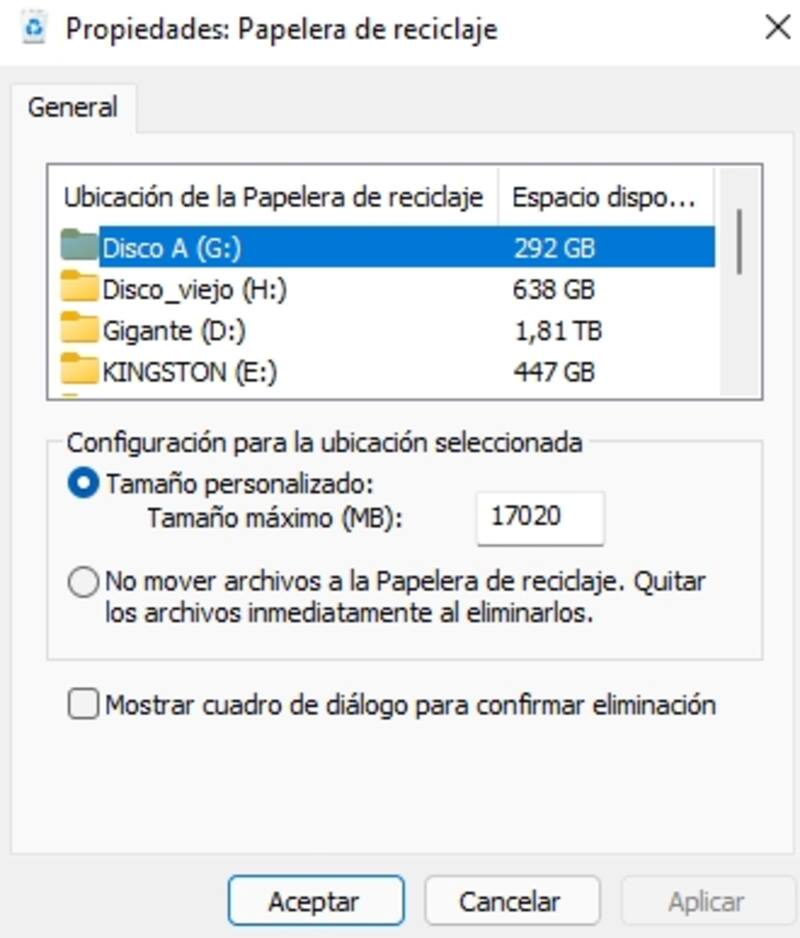This screenshot has width=800, height=938.
Task: Click the Ubicación de la Papelera column header
Action: click(273, 197)
